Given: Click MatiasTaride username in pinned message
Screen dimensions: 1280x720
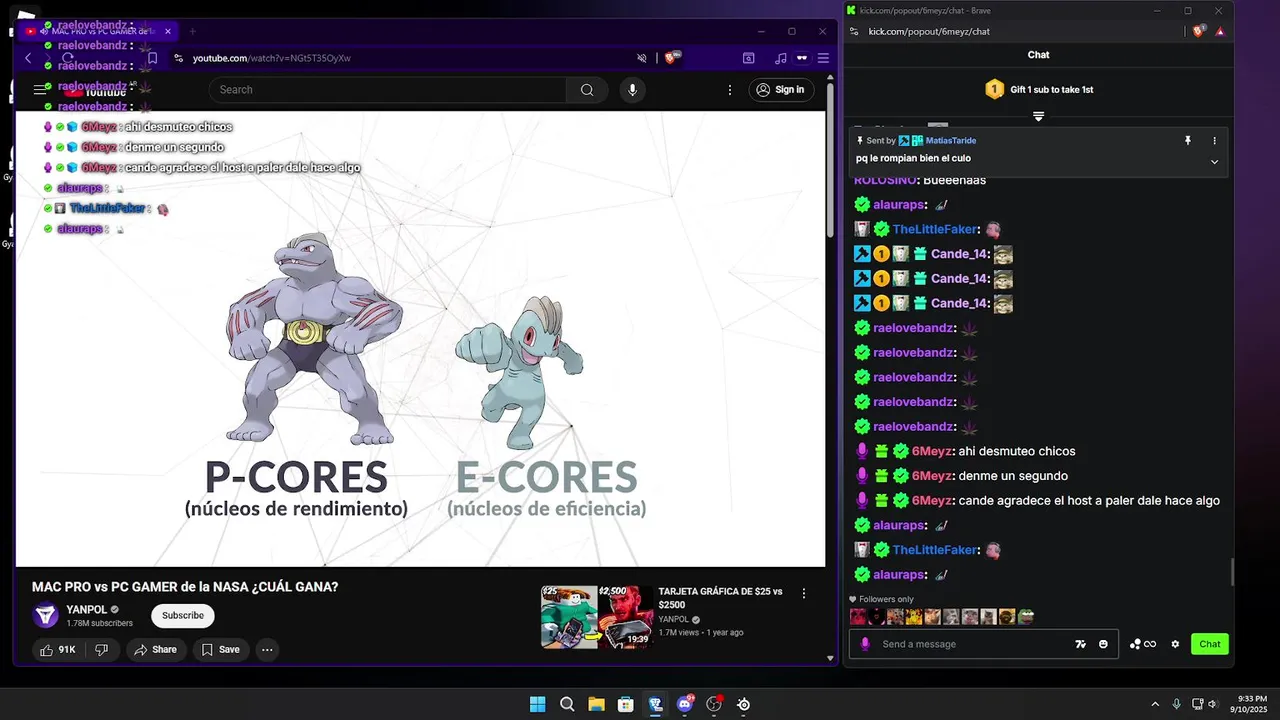Looking at the screenshot, I should coord(951,141).
